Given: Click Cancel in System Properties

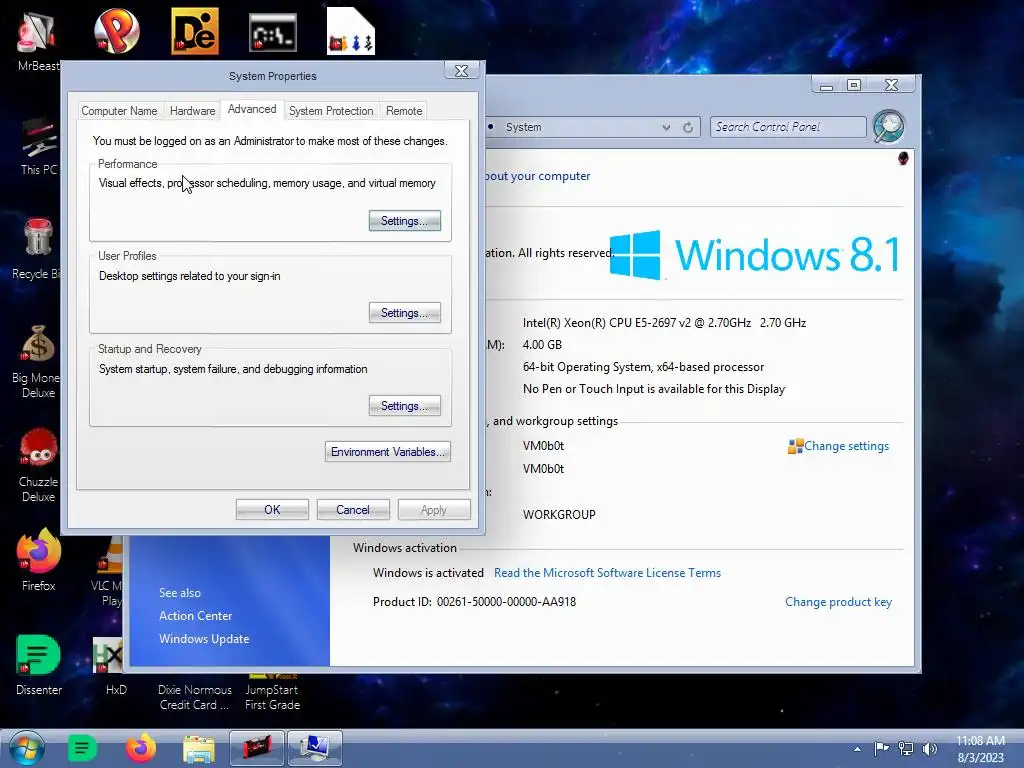Looking at the screenshot, I should pos(353,510).
